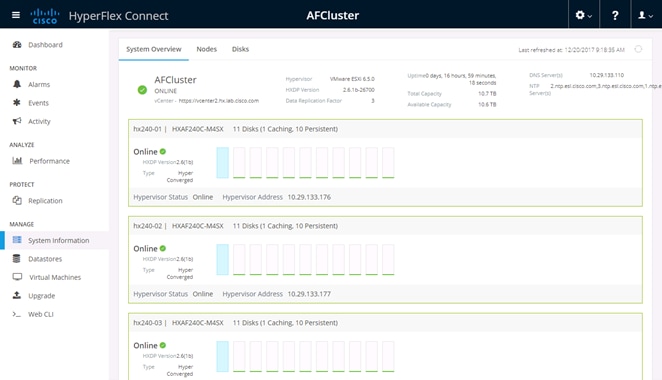Click the hx240-01 Online status dot
Viewport: 662px width, 380px height.
(163, 151)
